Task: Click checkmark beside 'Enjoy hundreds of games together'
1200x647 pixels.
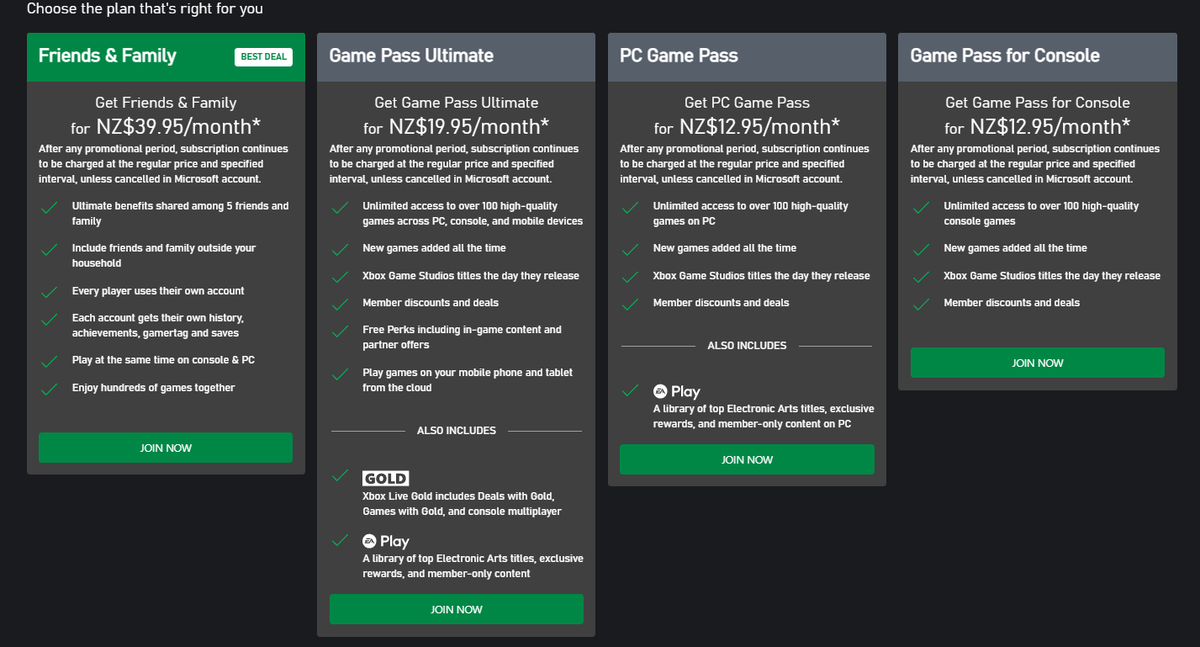Action: tap(49, 389)
